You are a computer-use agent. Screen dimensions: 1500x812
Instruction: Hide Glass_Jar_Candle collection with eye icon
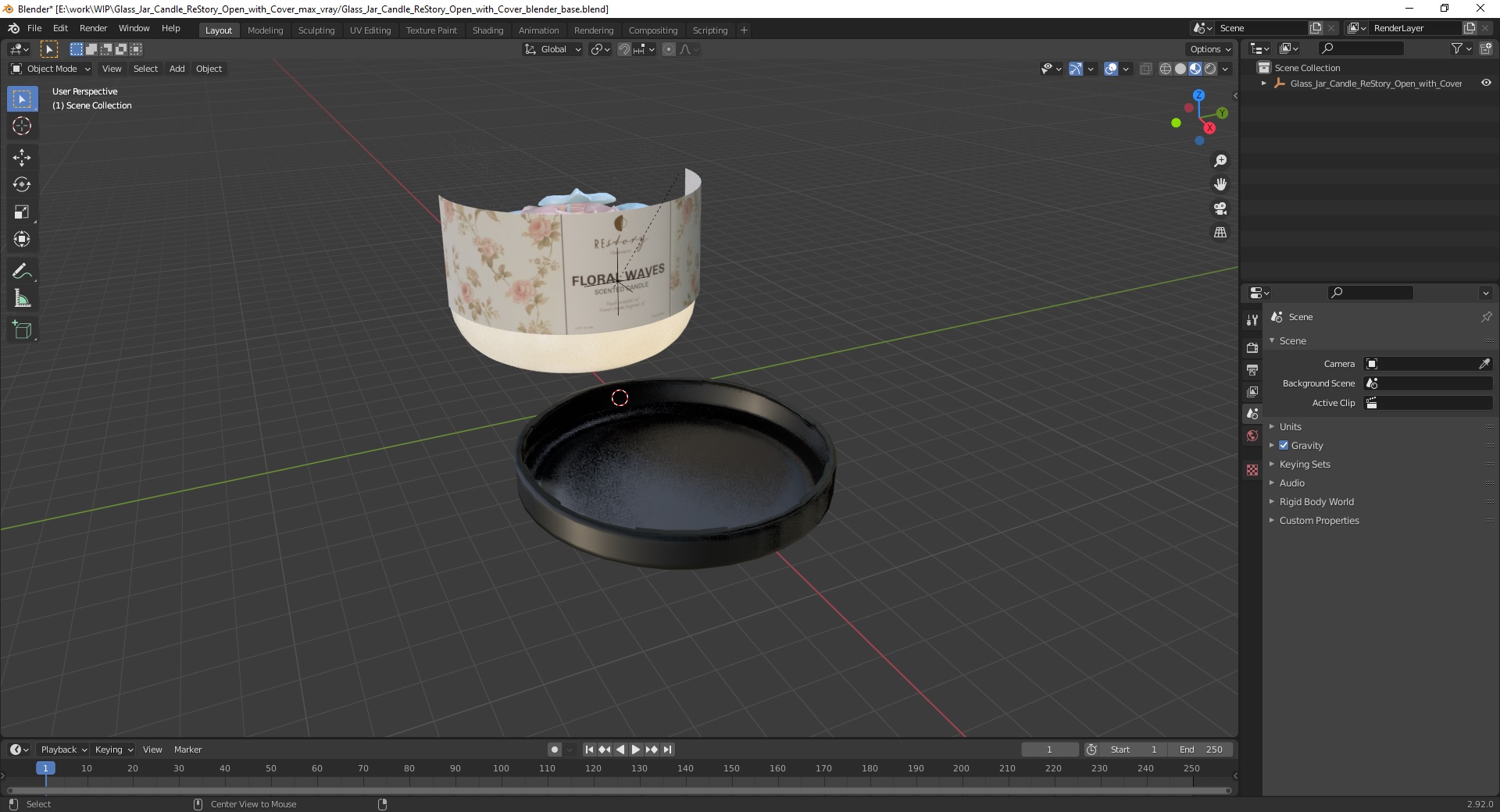tap(1486, 83)
